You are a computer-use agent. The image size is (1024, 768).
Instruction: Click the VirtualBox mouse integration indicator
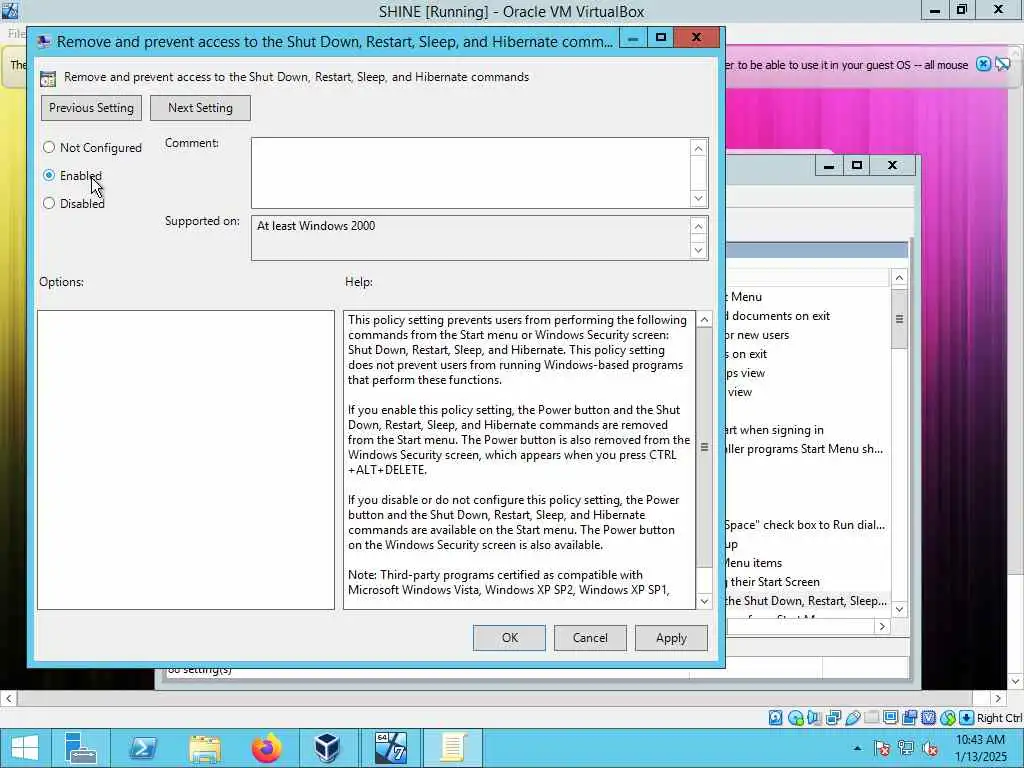tap(947, 718)
